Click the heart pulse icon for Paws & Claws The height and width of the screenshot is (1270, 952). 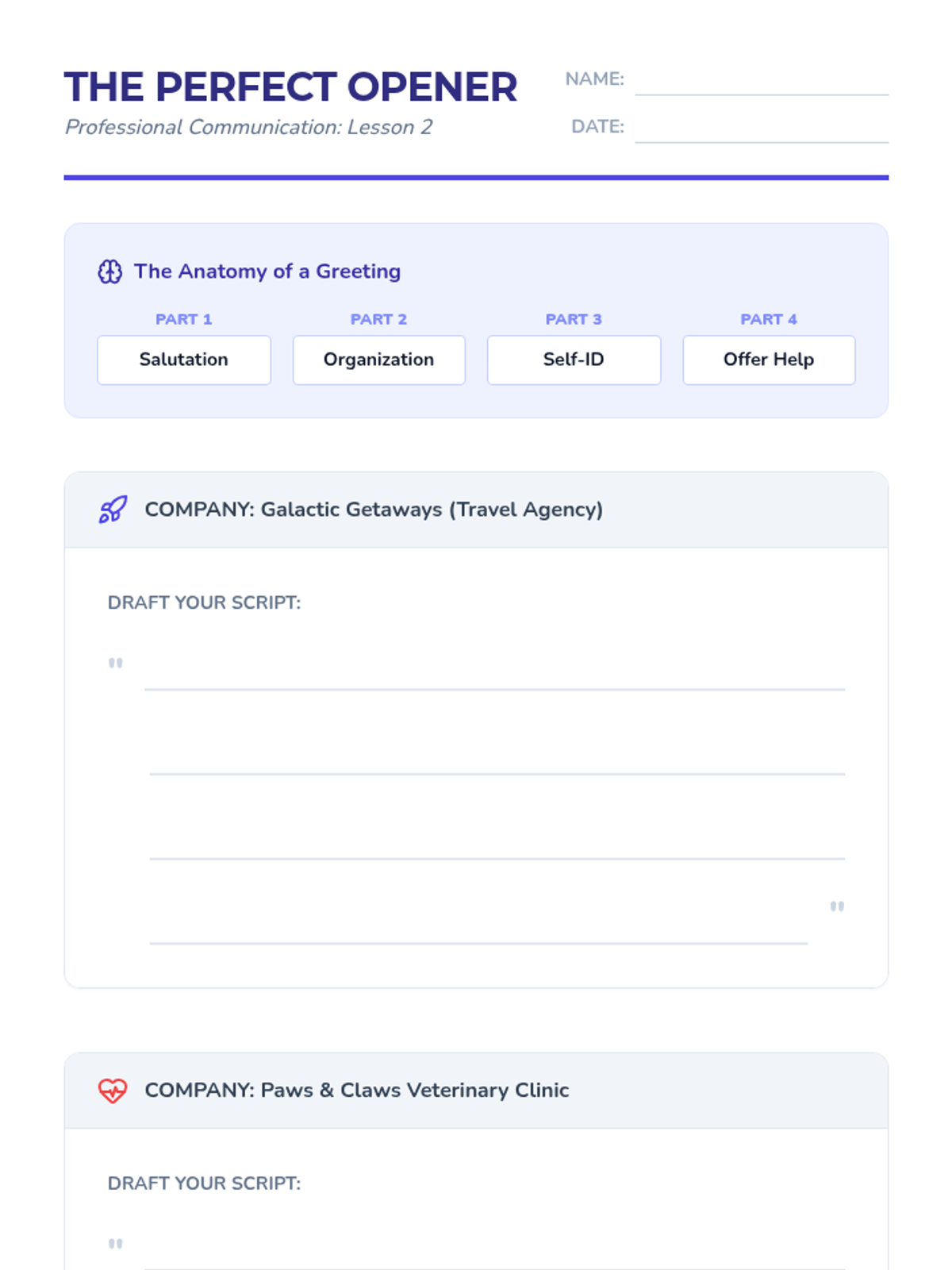[x=113, y=1091]
